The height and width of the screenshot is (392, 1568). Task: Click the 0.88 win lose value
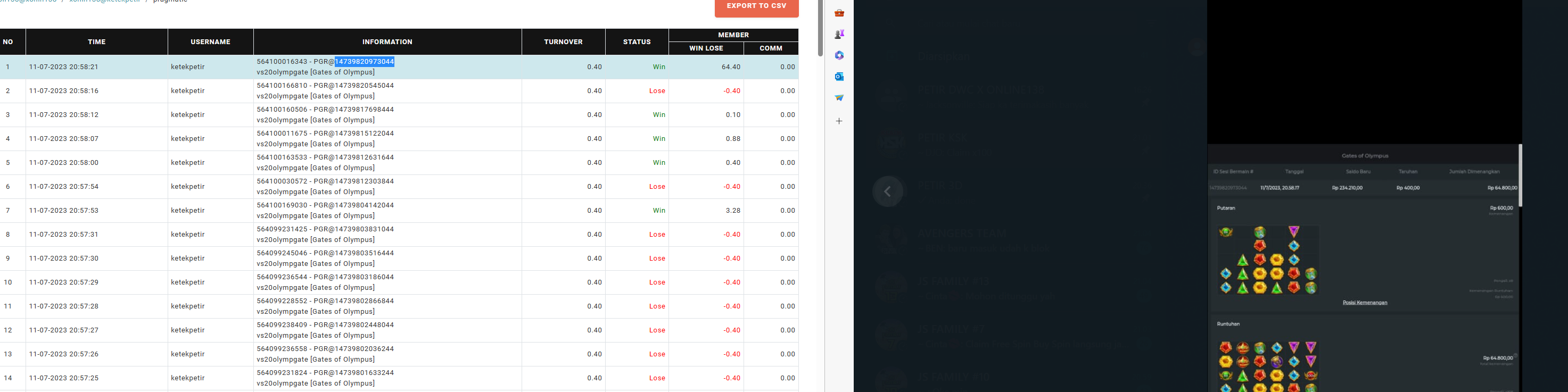(733, 139)
